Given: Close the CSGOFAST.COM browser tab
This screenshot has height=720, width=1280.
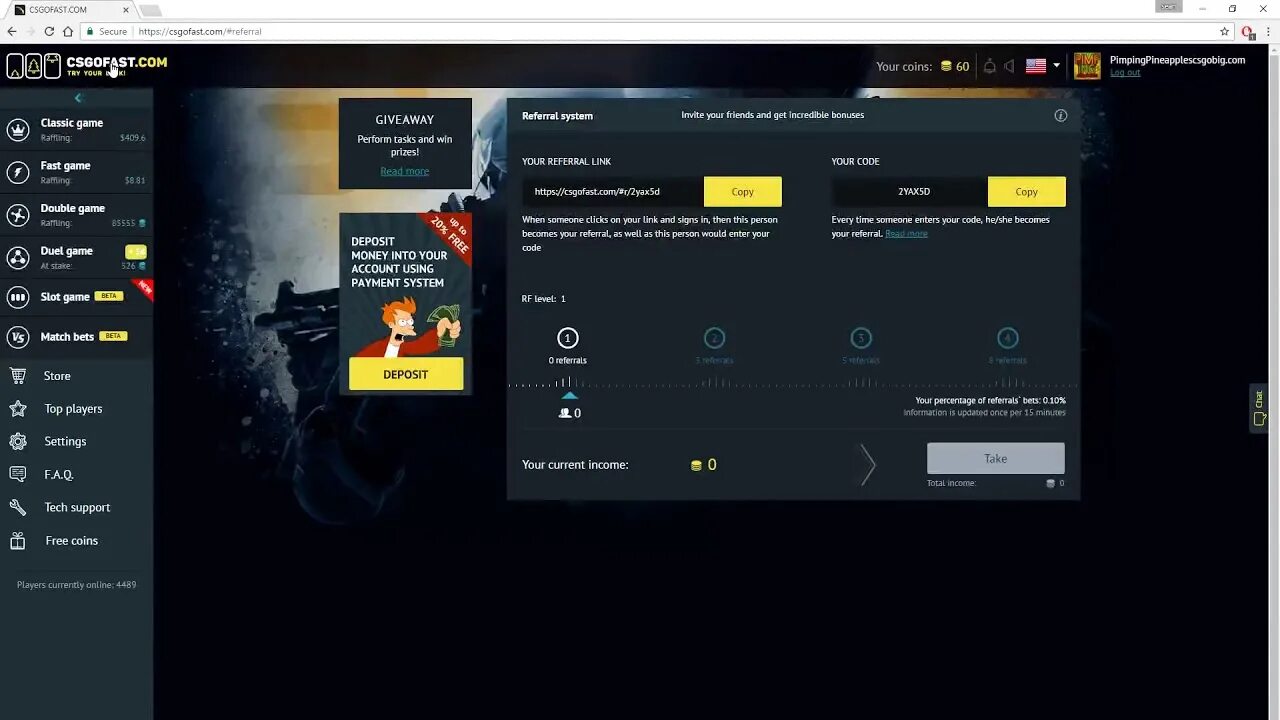Looking at the screenshot, I should click(x=126, y=10).
